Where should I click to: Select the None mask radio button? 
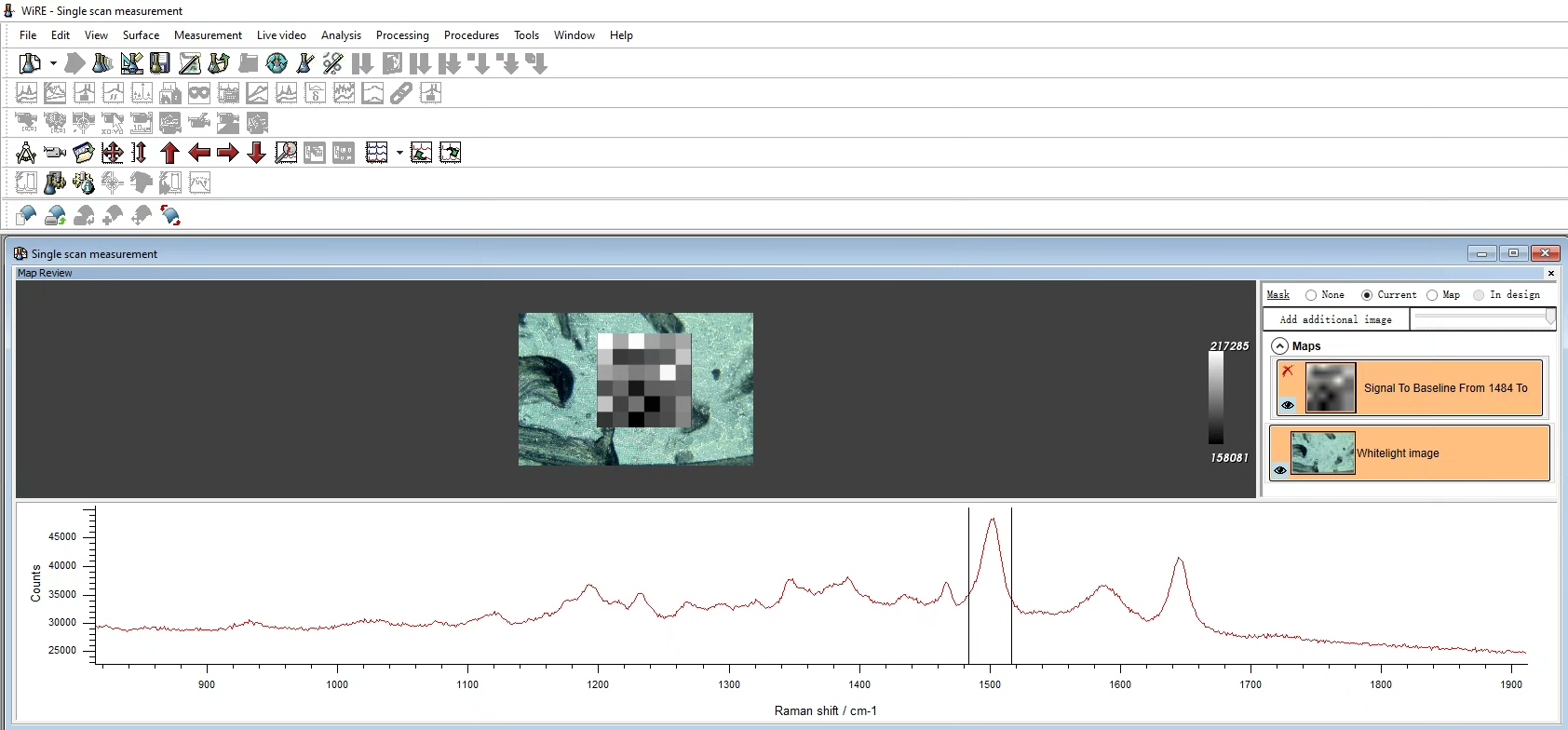coord(1311,295)
